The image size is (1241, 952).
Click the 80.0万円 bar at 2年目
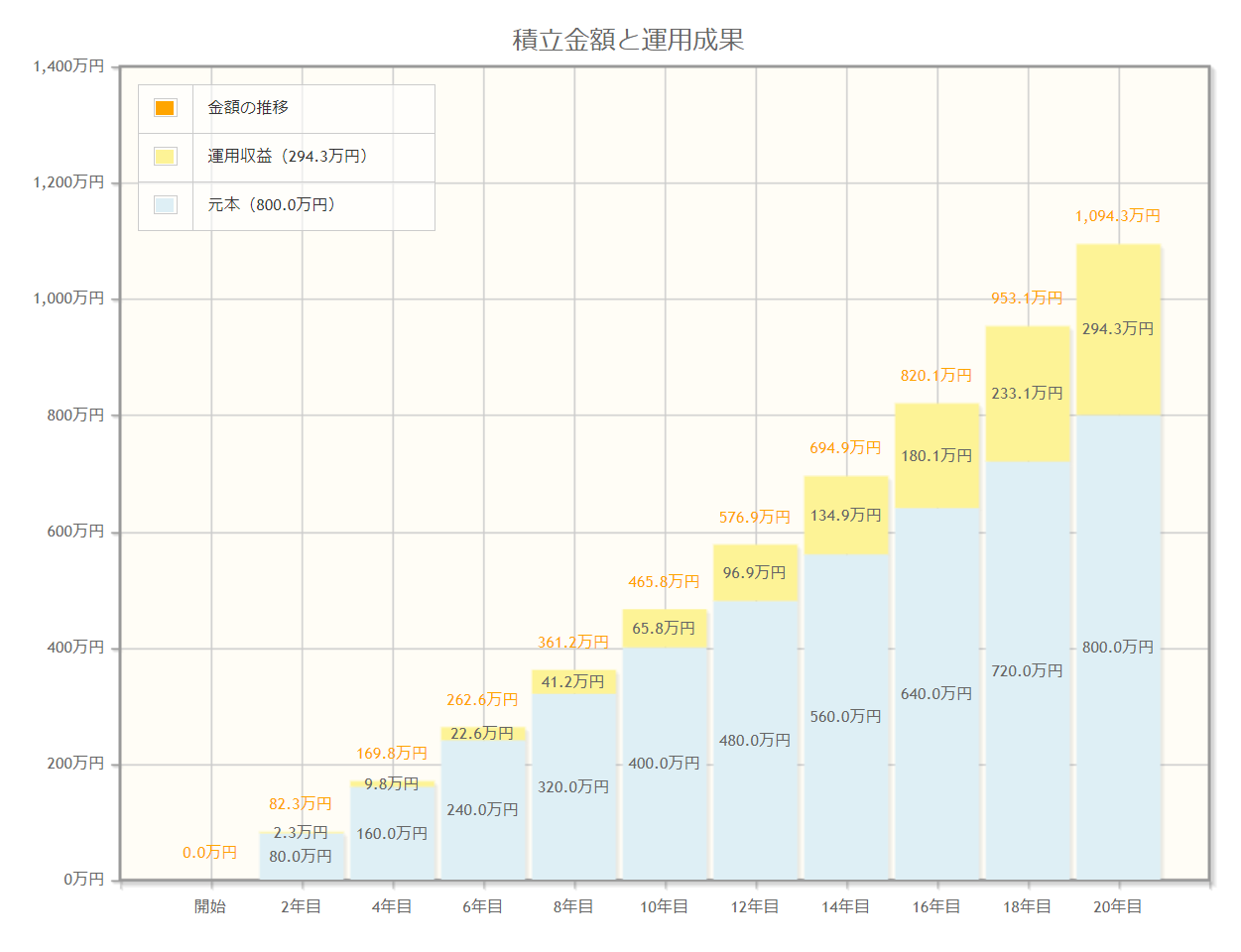tap(302, 856)
